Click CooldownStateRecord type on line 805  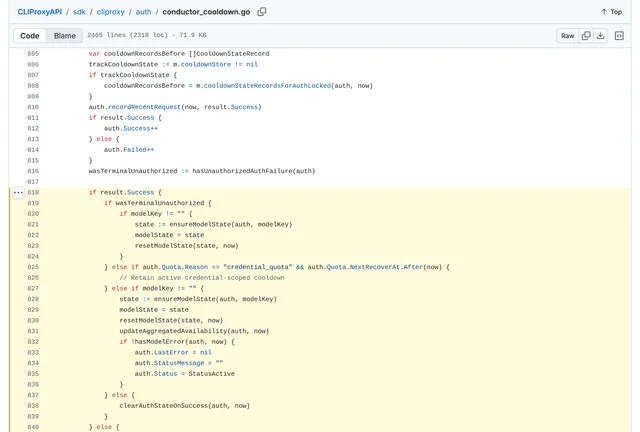click(x=233, y=53)
